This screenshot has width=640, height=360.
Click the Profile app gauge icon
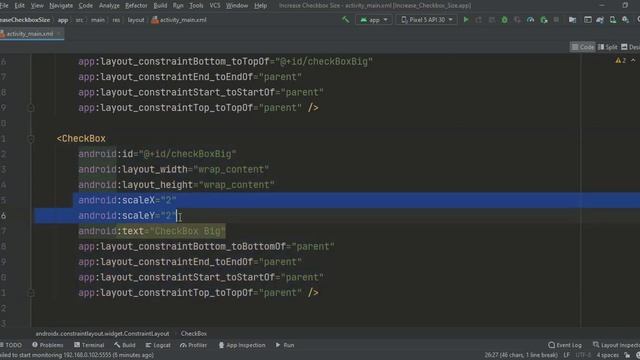tap(531, 20)
